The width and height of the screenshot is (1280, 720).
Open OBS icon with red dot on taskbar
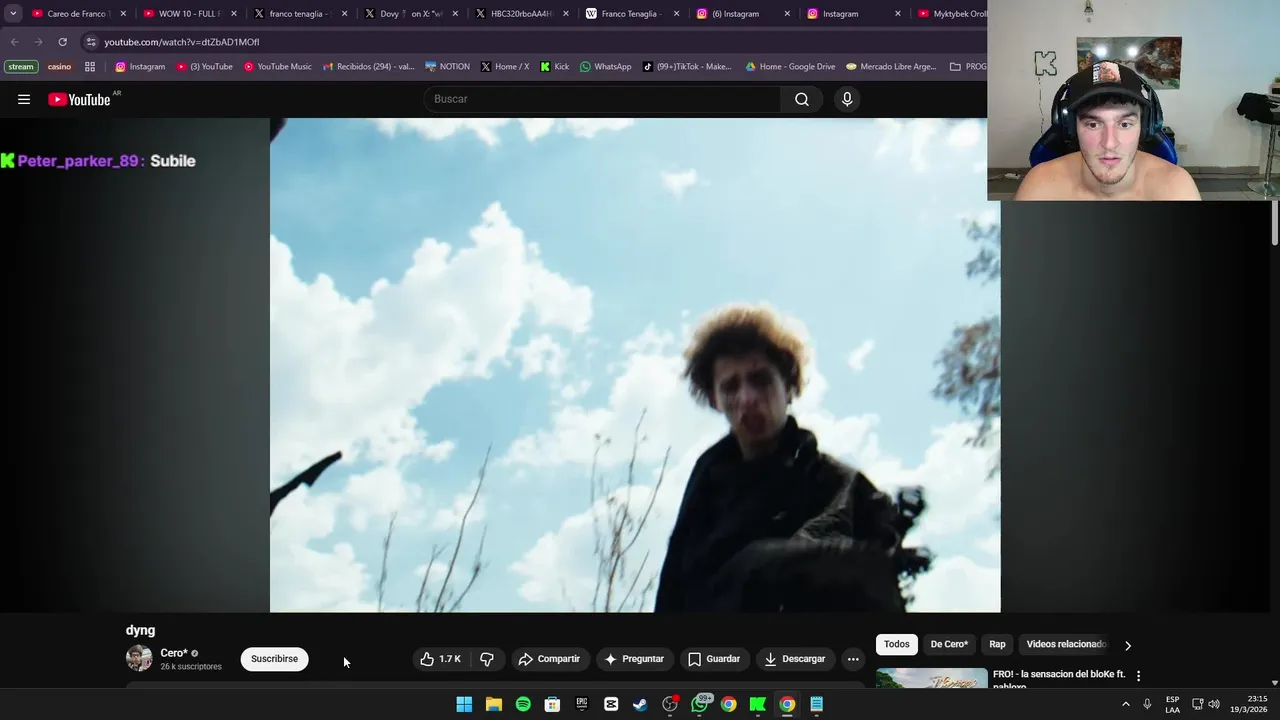pos(670,704)
